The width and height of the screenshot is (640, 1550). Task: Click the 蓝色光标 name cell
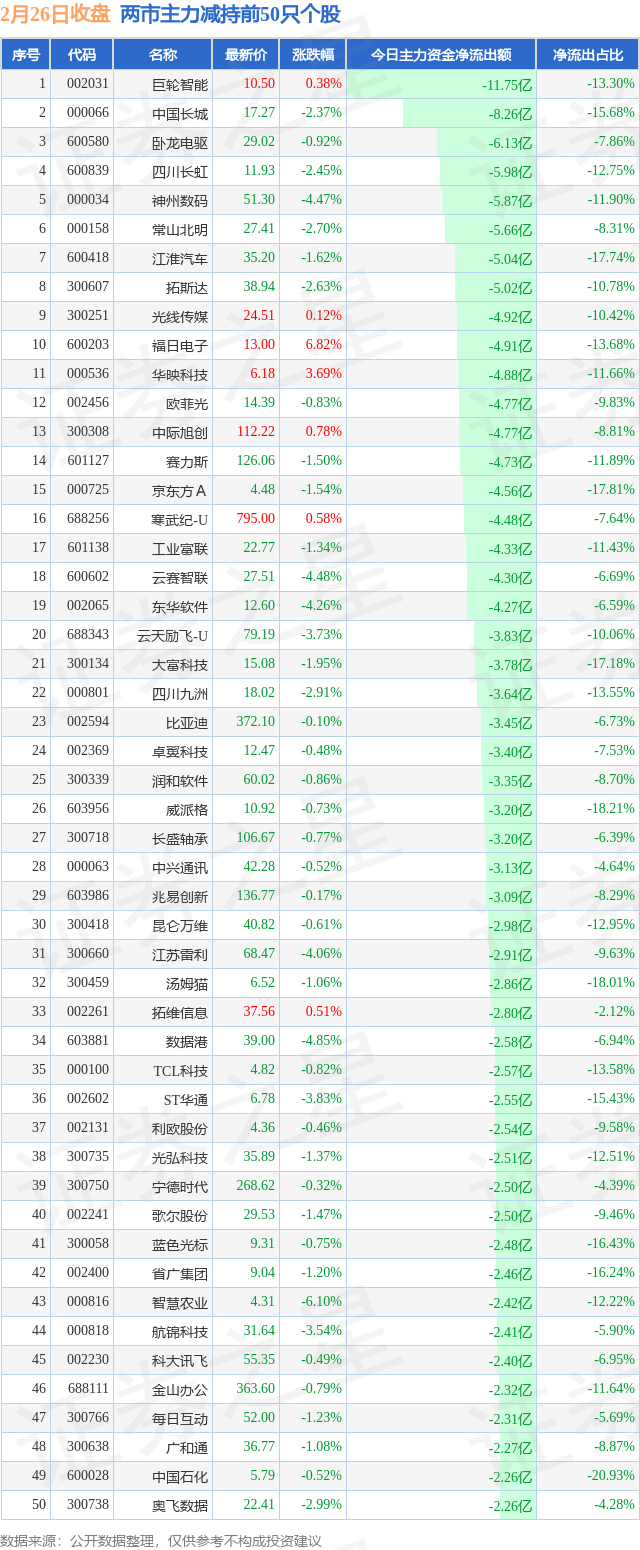(x=163, y=1244)
